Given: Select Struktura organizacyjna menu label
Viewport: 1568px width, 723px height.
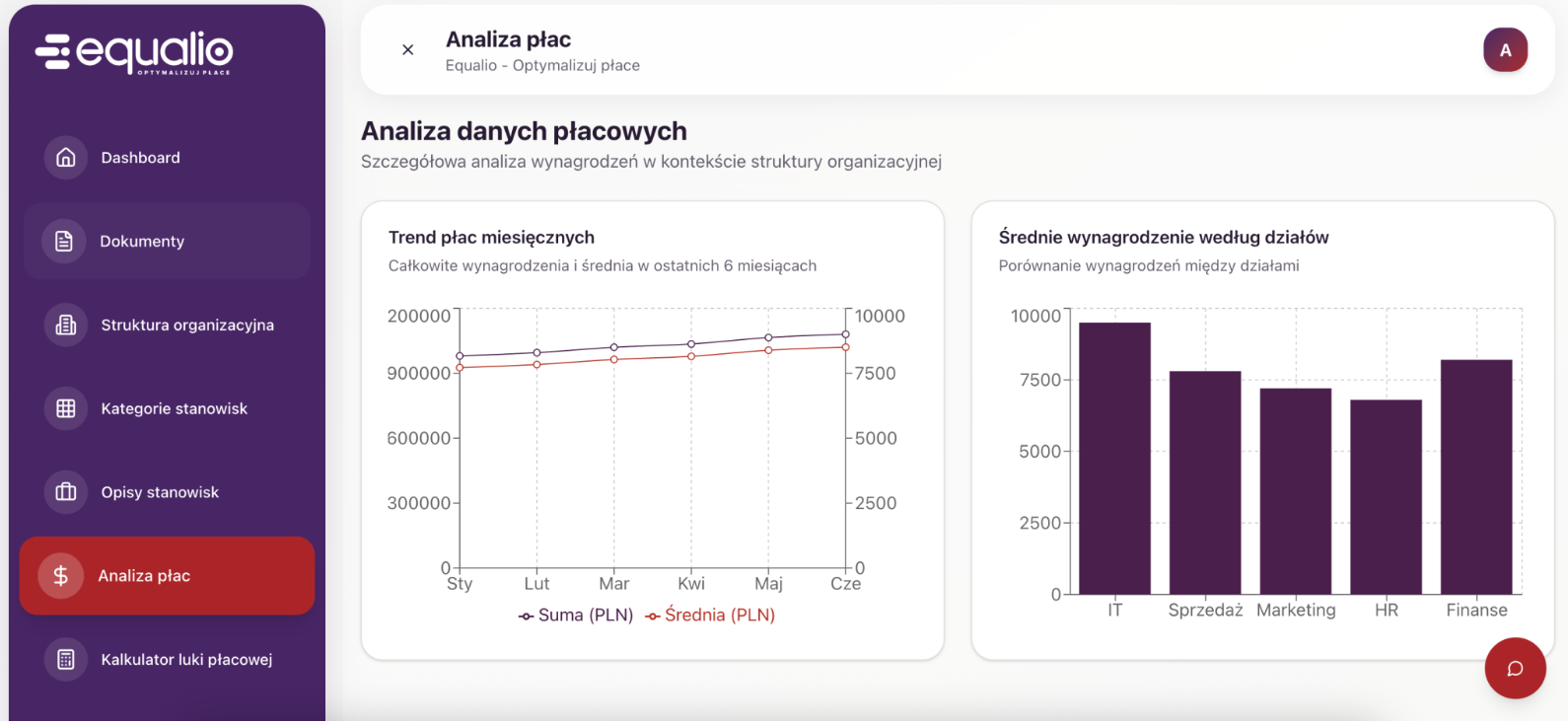Looking at the screenshot, I should pyautogui.click(x=187, y=325).
